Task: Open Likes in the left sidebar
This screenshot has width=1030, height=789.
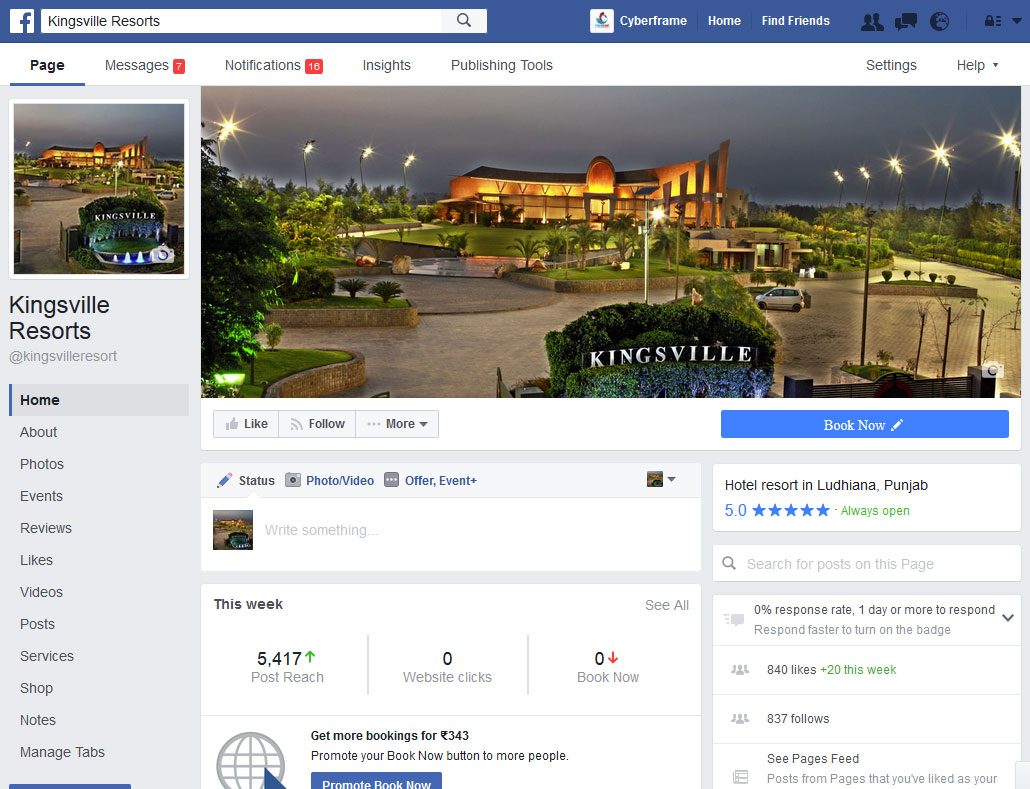Action: (36, 560)
